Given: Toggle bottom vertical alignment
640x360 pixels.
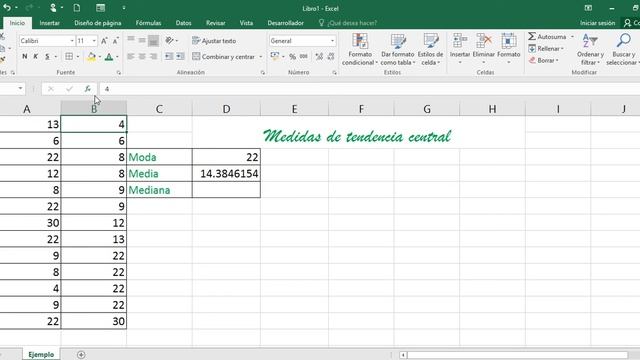Looking at the screenshot, I should click(153, 40).
